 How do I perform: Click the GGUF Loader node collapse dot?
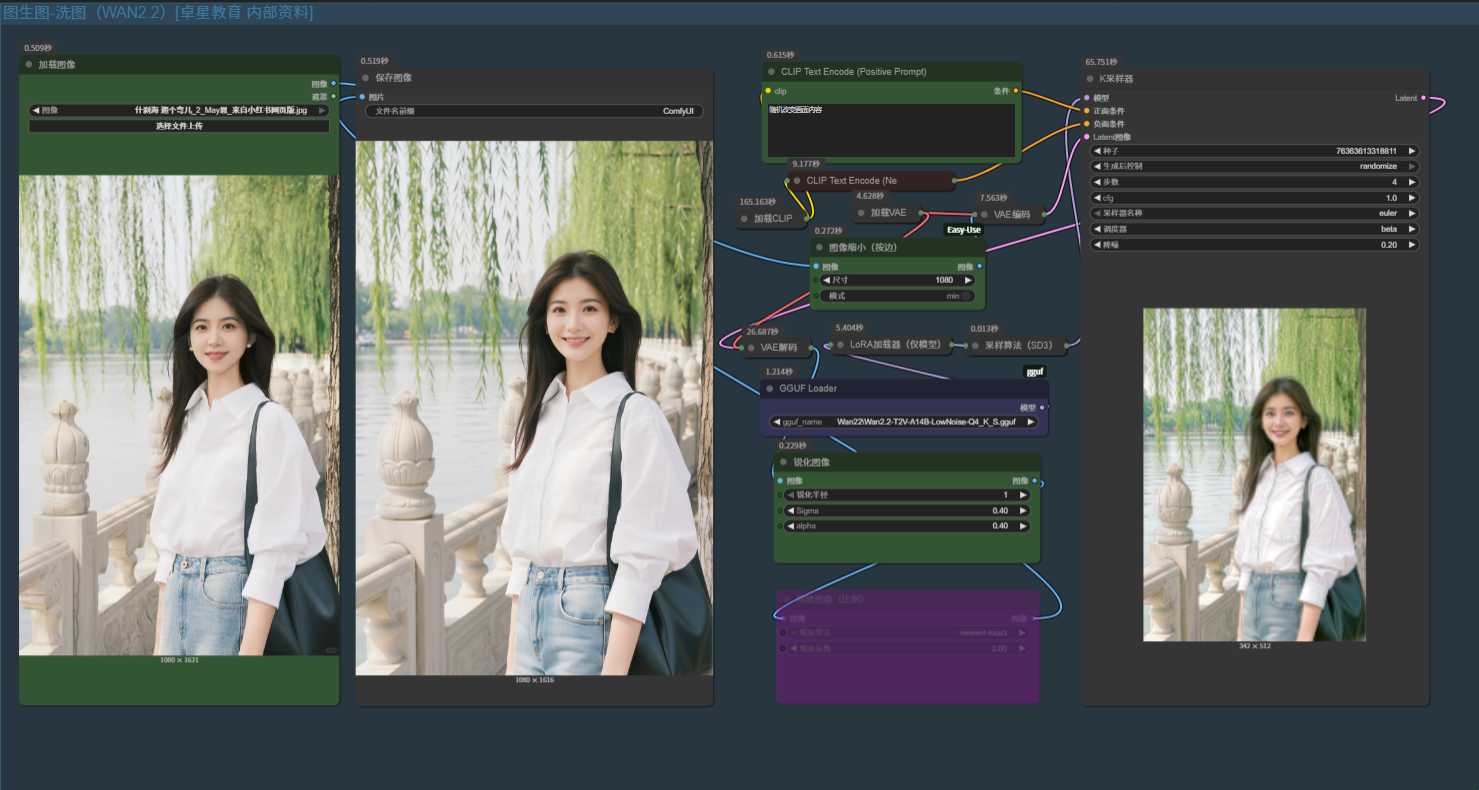coord(770,388)
